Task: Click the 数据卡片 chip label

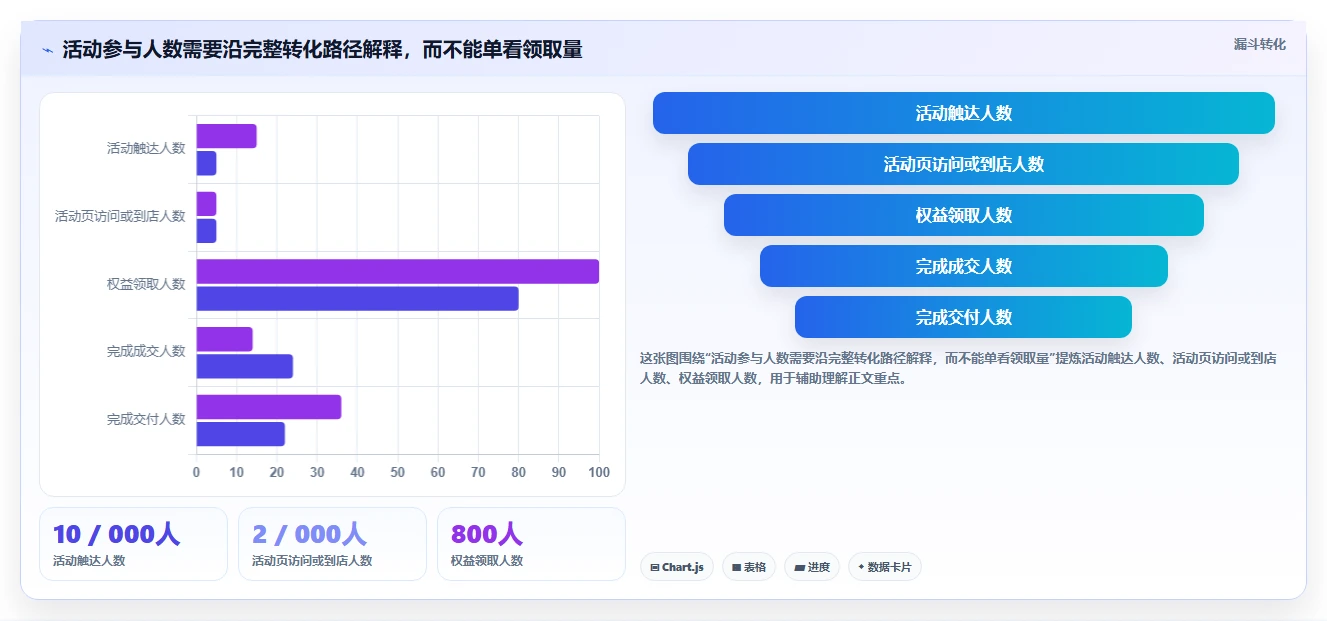Action: coord(890,567)
